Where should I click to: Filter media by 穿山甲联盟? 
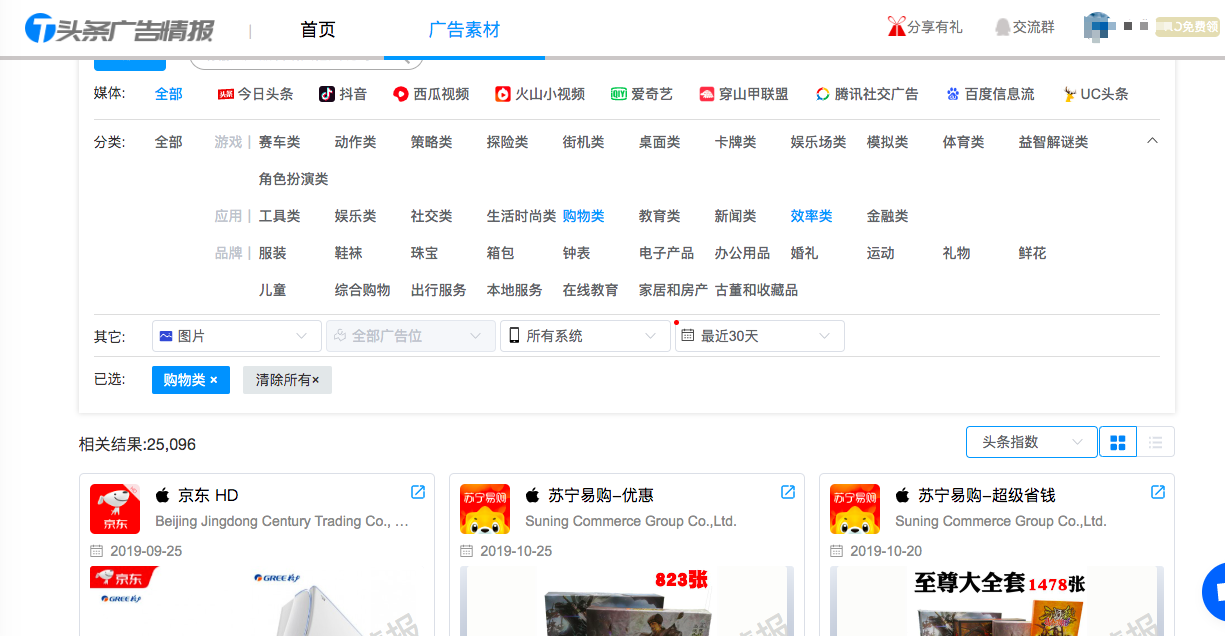(744, 94)
